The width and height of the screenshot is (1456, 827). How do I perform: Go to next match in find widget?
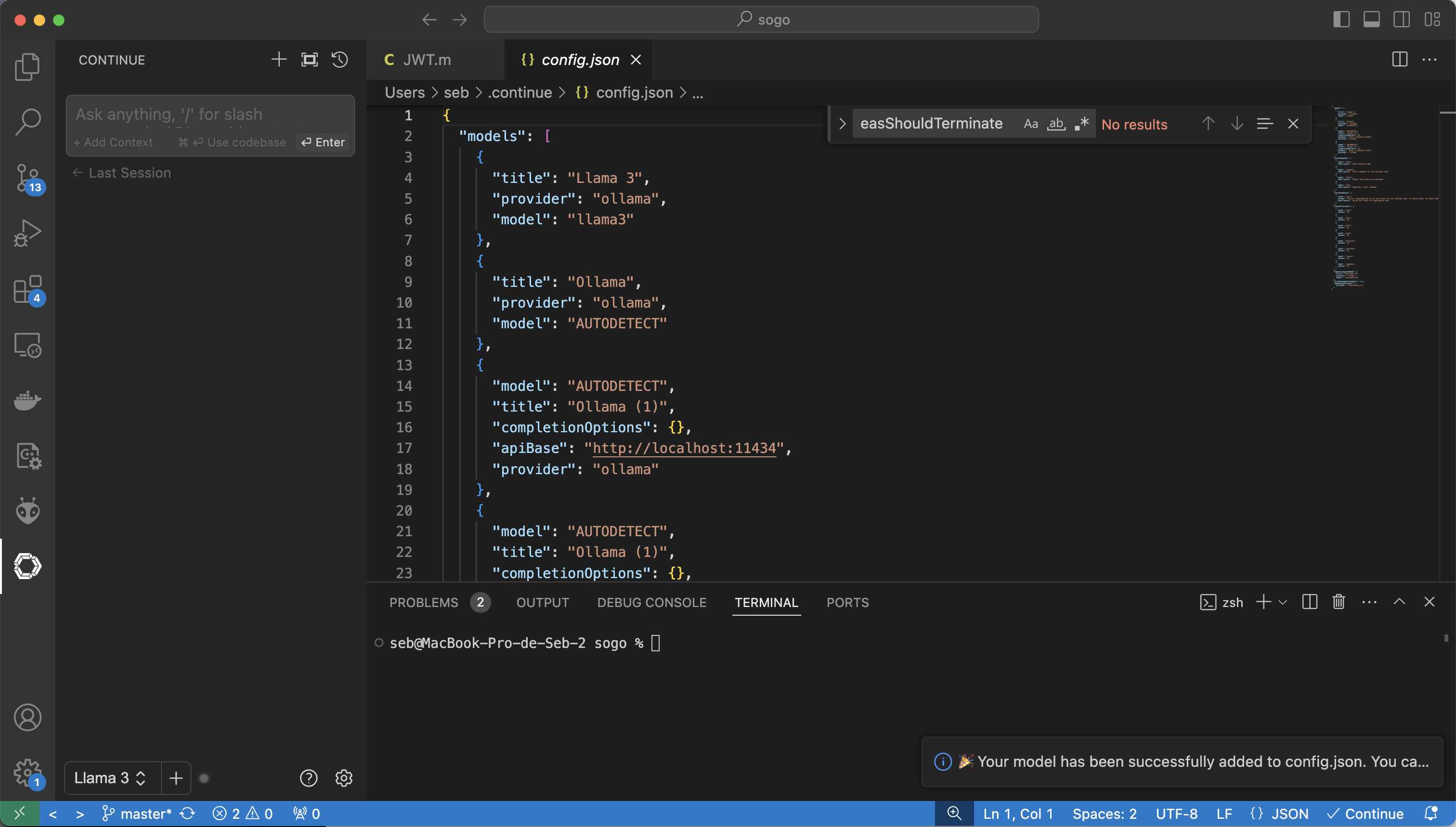point(1237,123)
